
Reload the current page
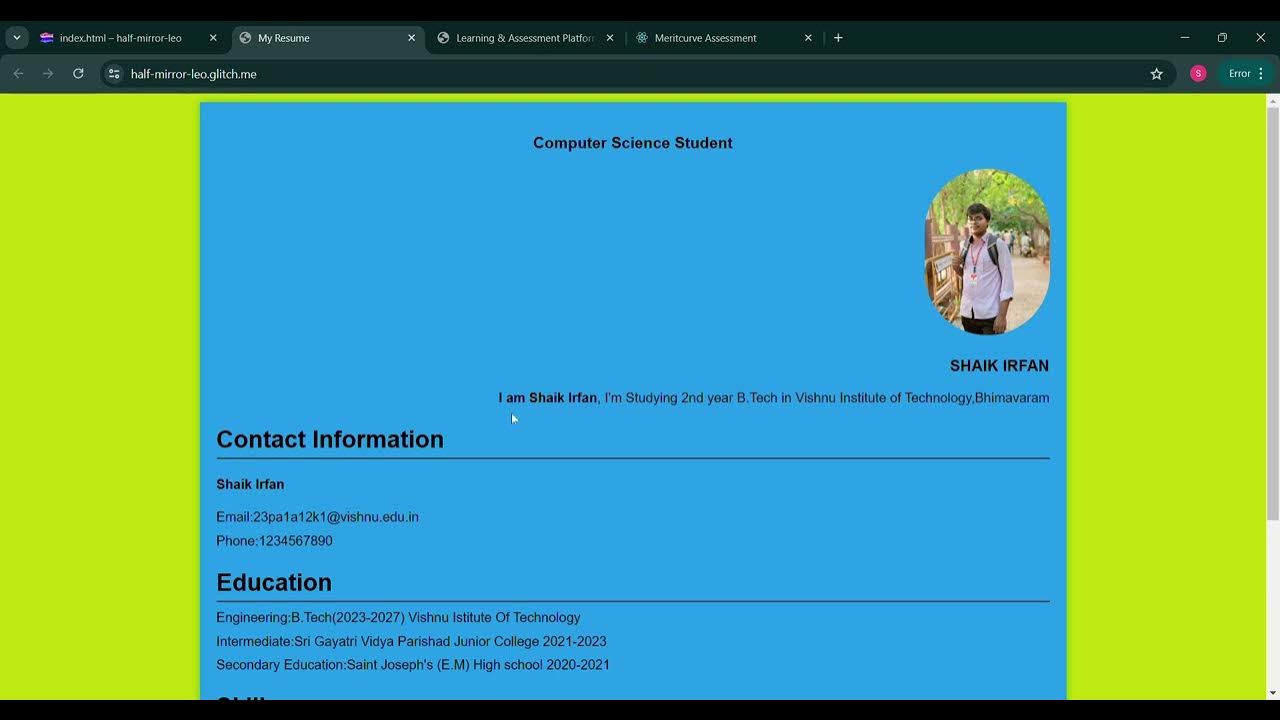click(x=78, y=74)
